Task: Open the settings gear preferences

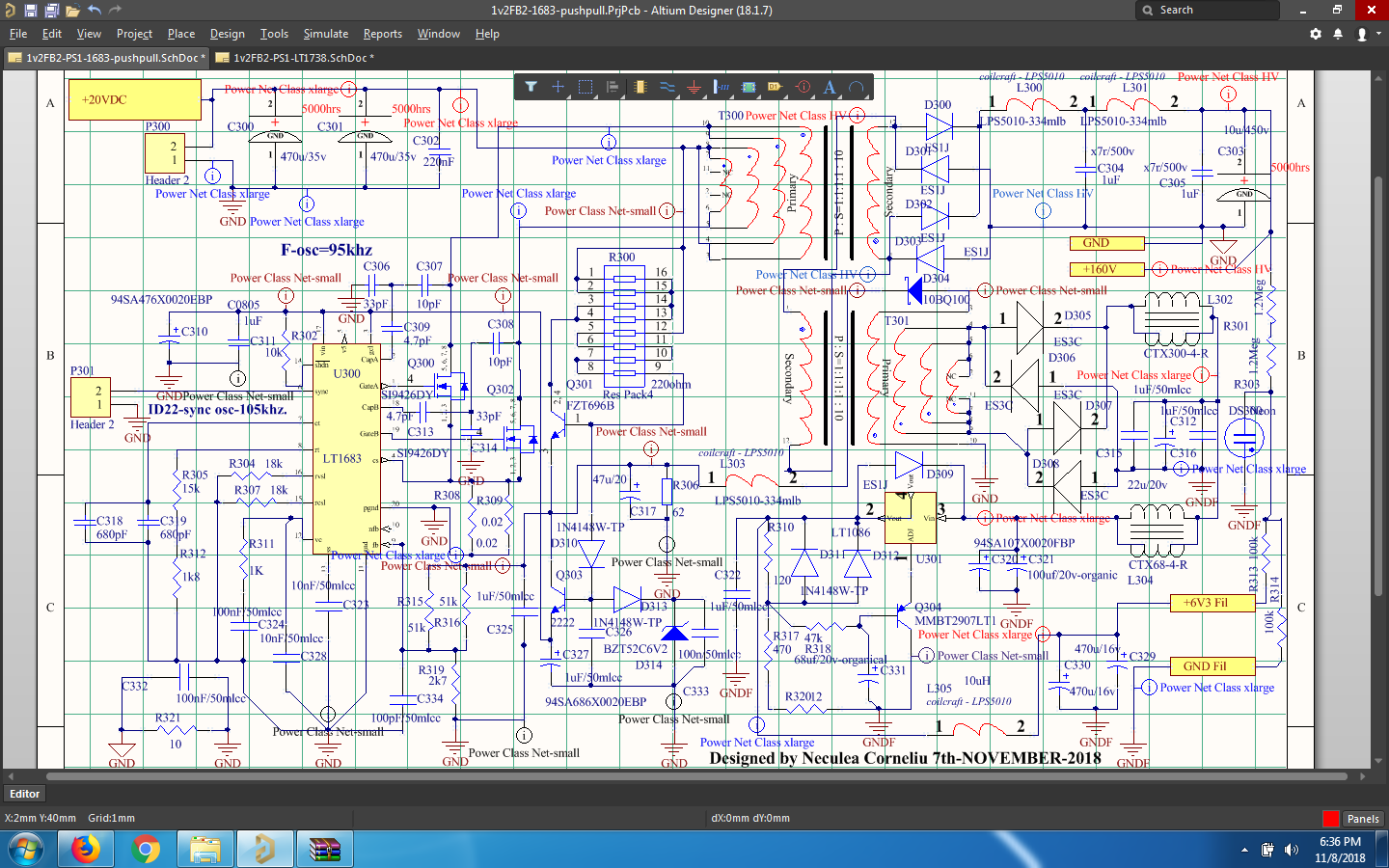Action: [1316, 34]
